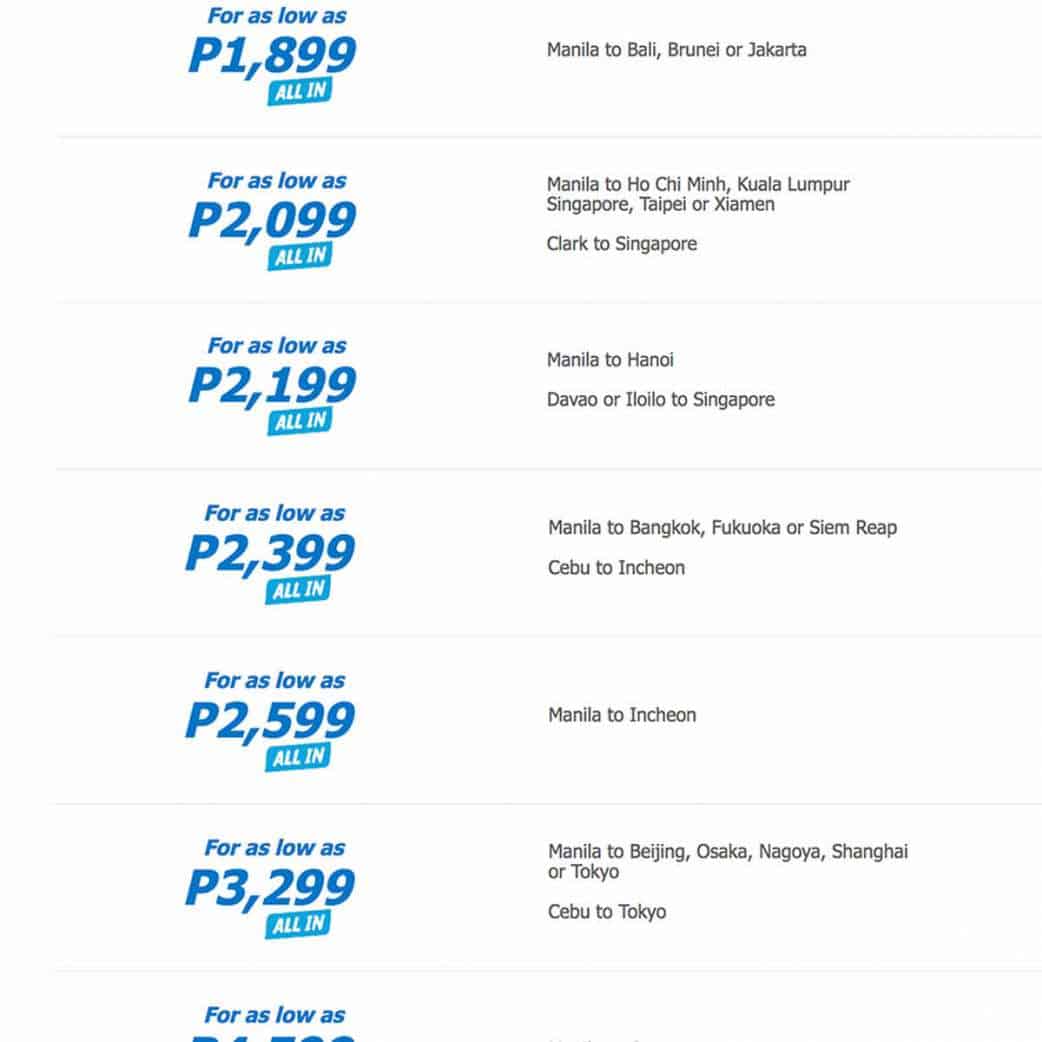Select the P1,899 fare price
This screenshot has height=1042, width=1042.
coord(272,56)
